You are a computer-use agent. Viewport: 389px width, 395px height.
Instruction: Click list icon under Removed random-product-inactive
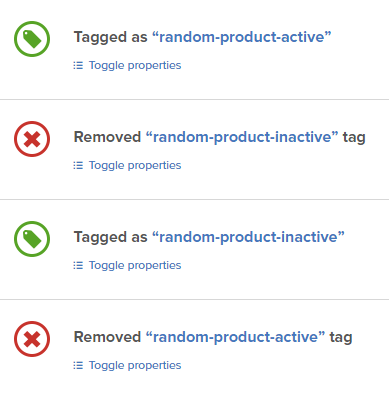(x=78, y=165)
